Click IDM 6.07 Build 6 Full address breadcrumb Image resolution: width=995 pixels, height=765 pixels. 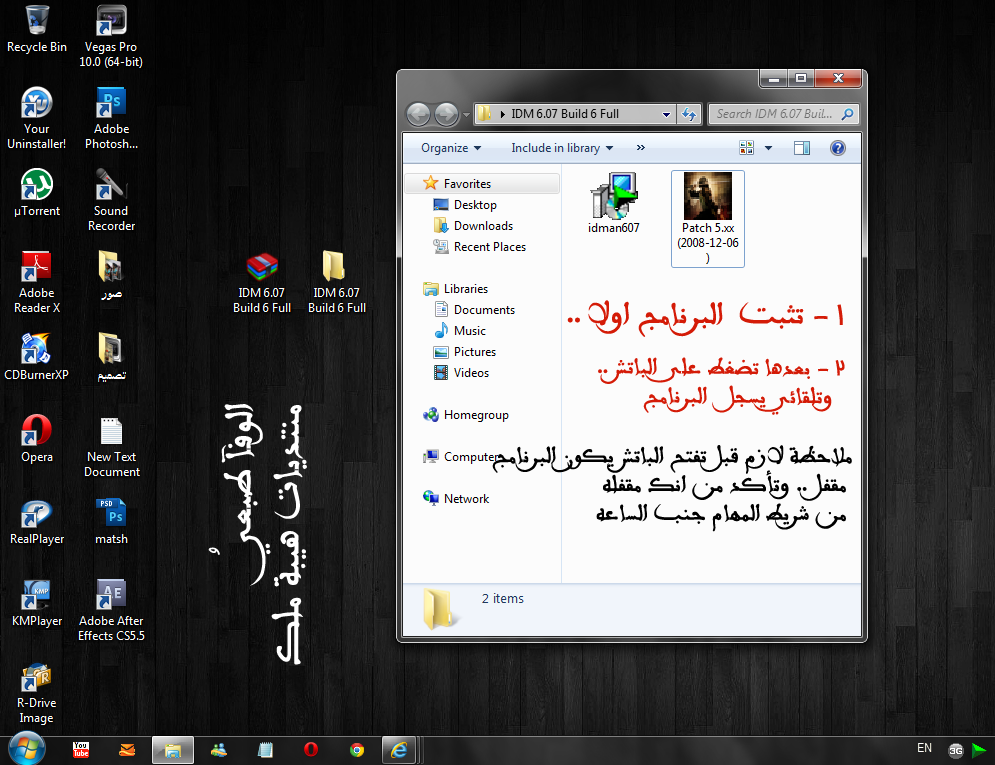(x=565, y=114)
